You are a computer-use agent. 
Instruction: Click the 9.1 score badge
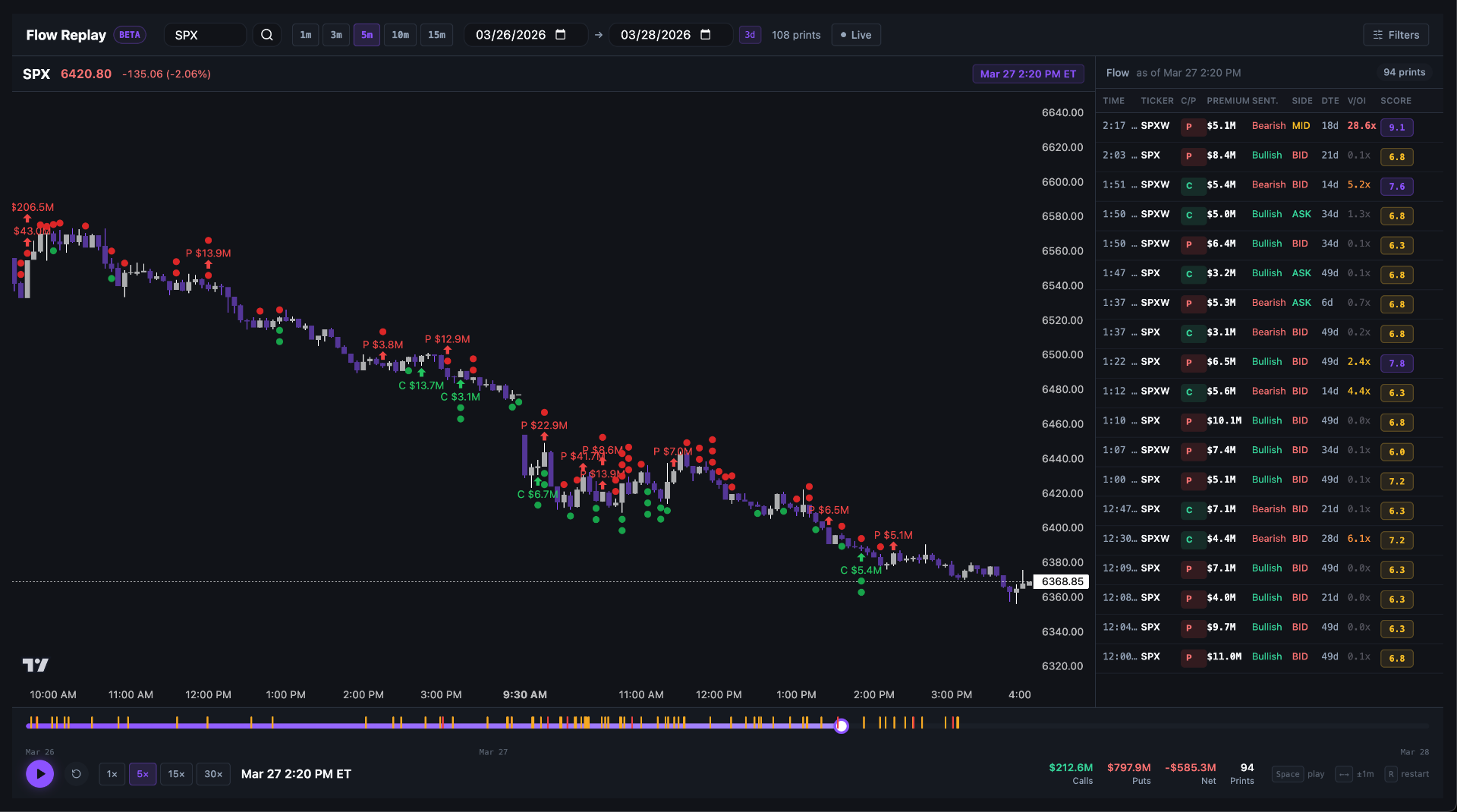click(1396, 127)
